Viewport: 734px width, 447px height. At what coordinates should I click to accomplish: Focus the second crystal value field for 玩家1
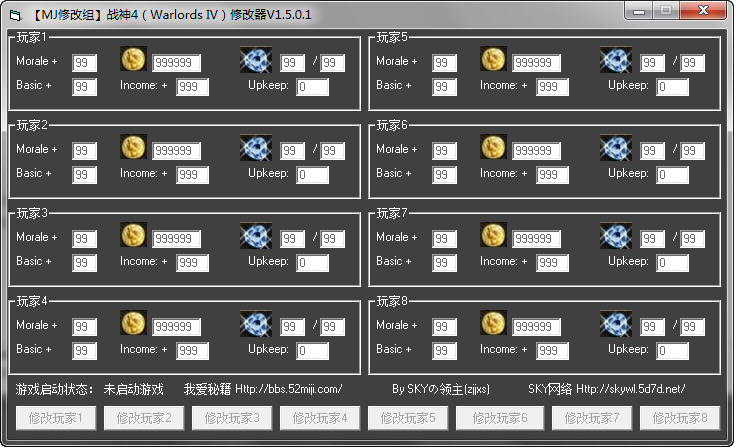pos(332,63)
